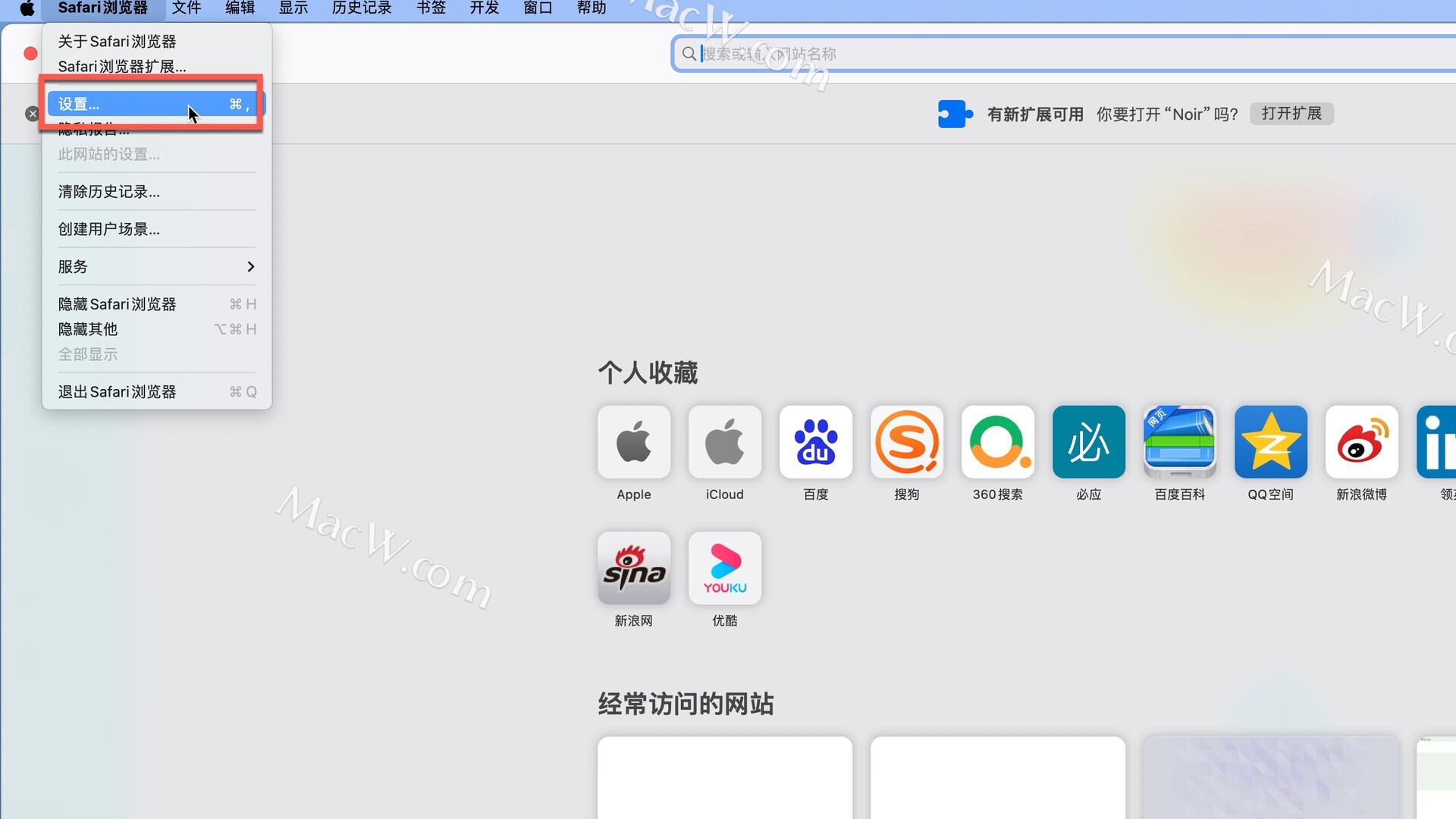Click the 有新扩展可用 notice text
1456x819 pixels.
1035,115
